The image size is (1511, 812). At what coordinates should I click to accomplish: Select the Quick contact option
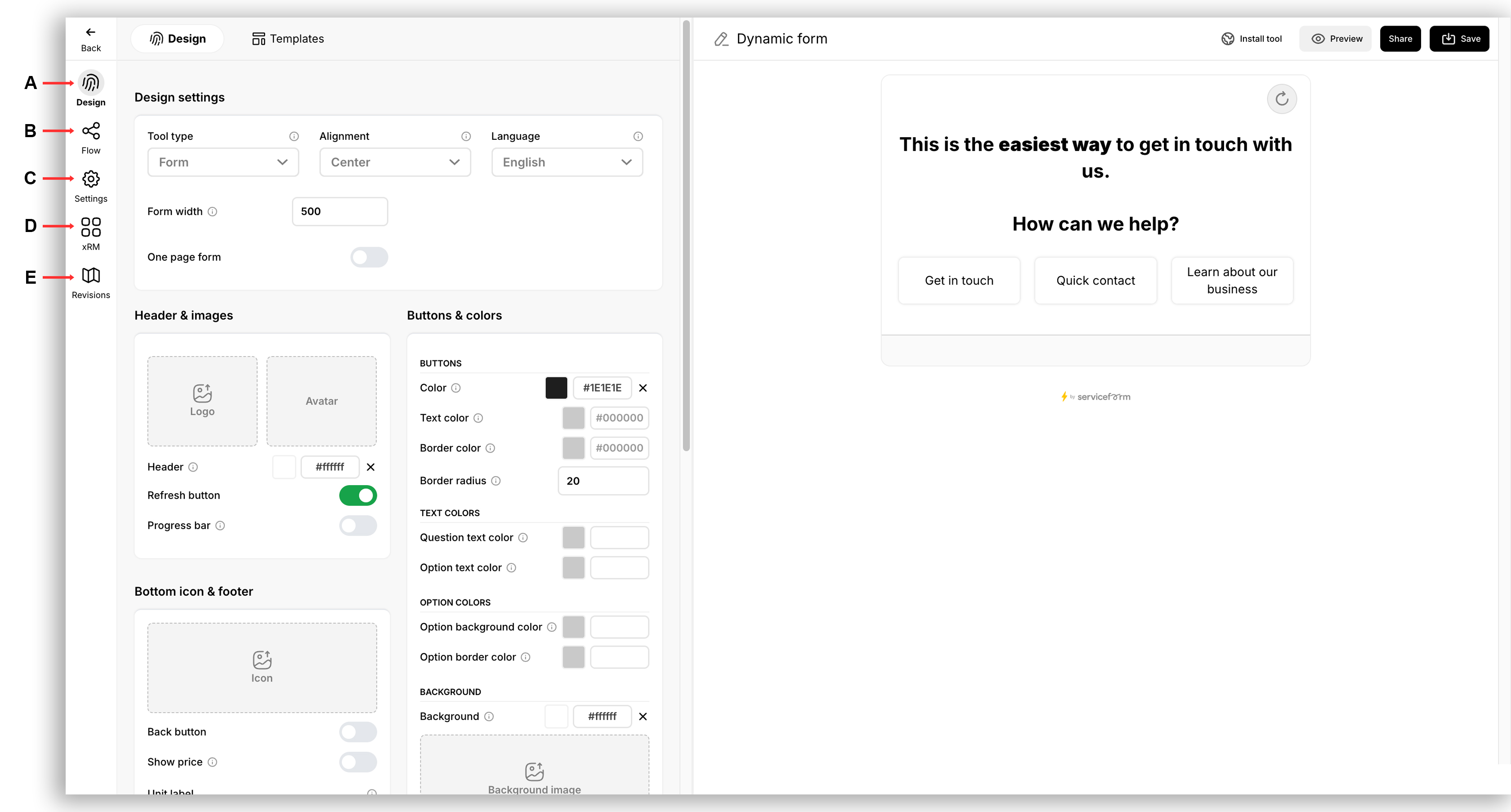[1095, 281]
